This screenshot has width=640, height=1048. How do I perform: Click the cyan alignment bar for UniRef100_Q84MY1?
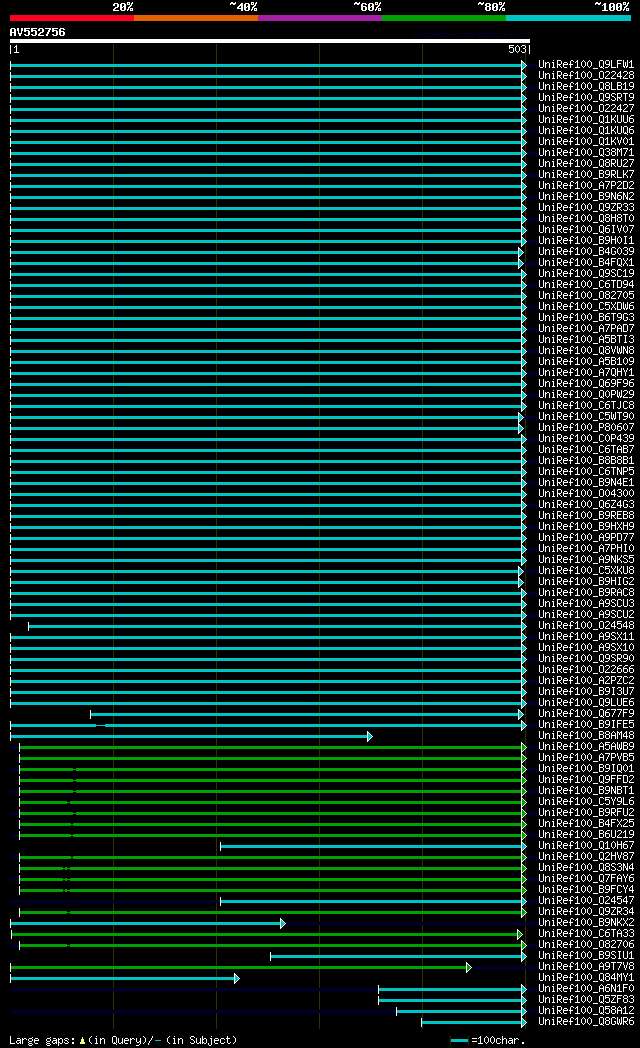pyautogui.click(x=125, y=978)
